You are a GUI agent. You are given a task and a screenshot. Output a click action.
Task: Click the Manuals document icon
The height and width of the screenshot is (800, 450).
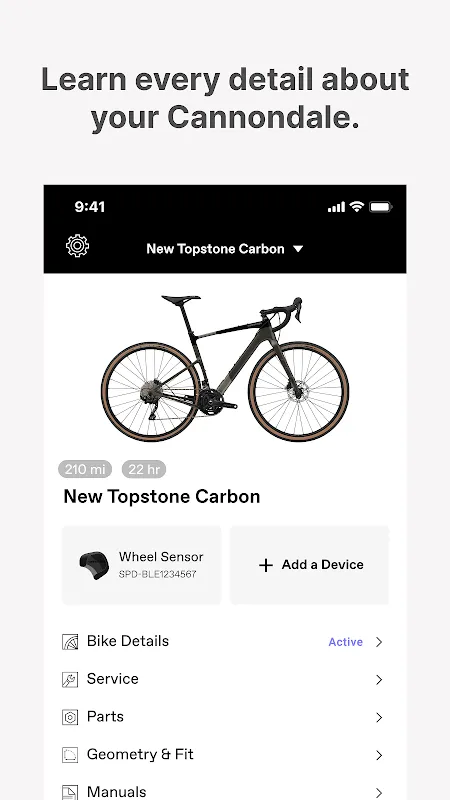click(x=70, y=792)
